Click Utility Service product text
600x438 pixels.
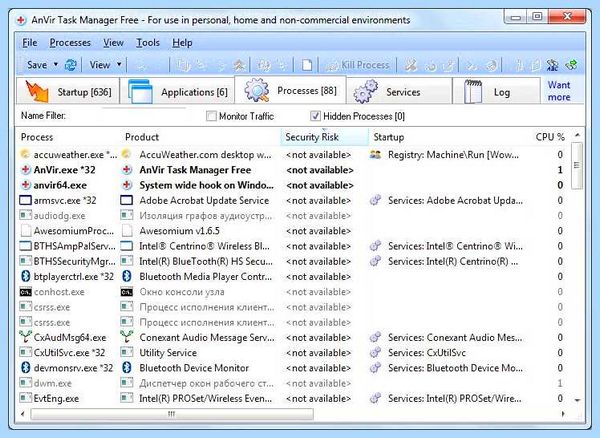pos(168,352)
